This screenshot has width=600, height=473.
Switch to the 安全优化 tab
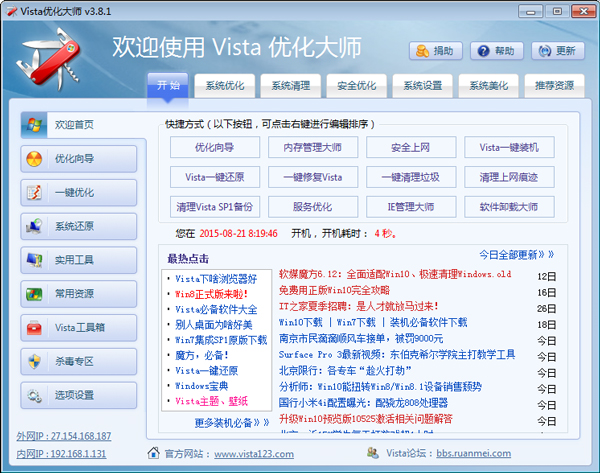pyautogui.click(x=356, y=85)
